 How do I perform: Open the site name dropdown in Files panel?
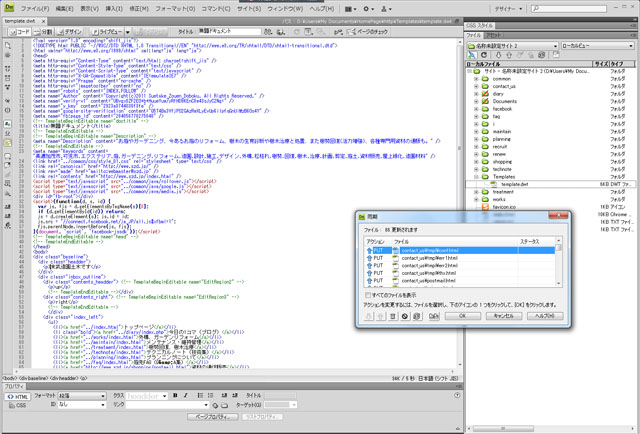tap(512, 45)
